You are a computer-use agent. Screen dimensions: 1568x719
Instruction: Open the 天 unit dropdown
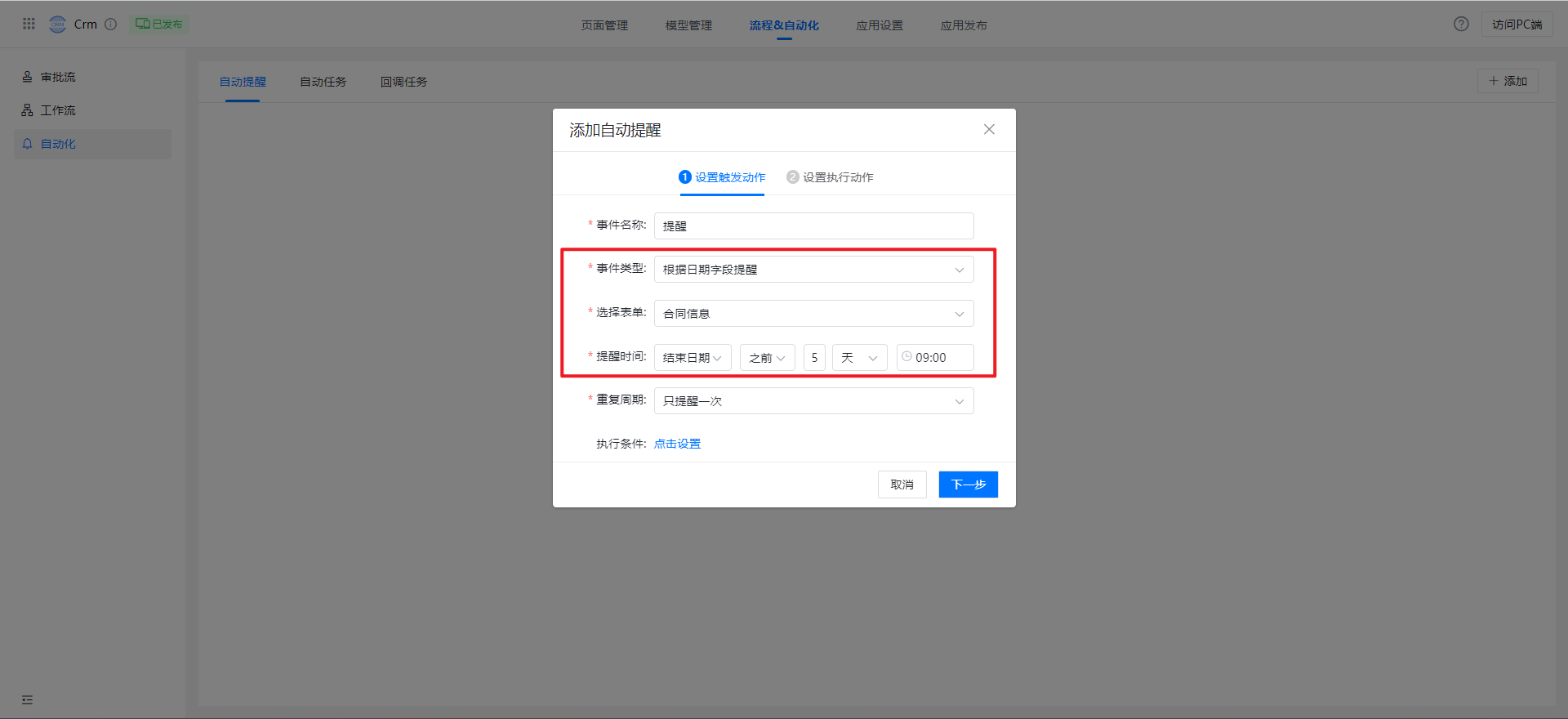coord(860,358)
